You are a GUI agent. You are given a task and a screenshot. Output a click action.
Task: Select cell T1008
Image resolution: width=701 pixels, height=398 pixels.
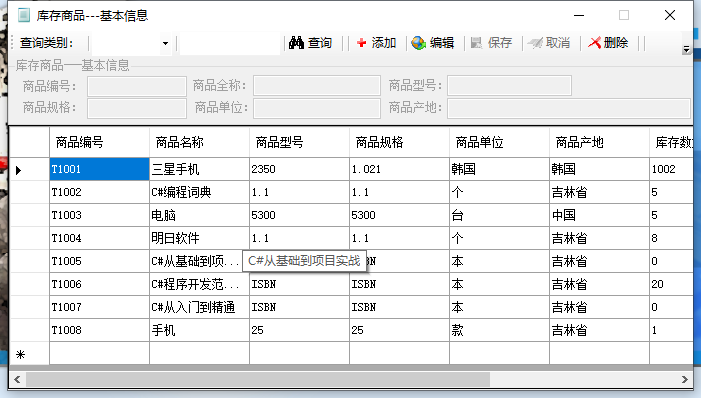point(99,330)
